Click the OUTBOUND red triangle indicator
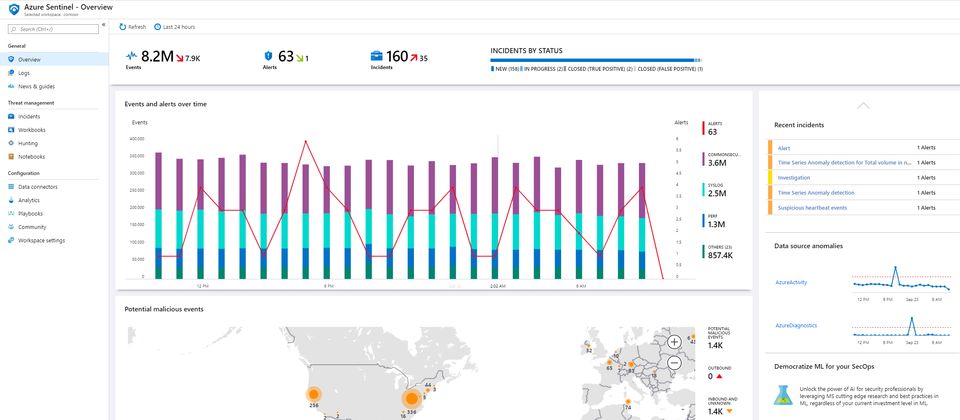 tap(719, 377)
